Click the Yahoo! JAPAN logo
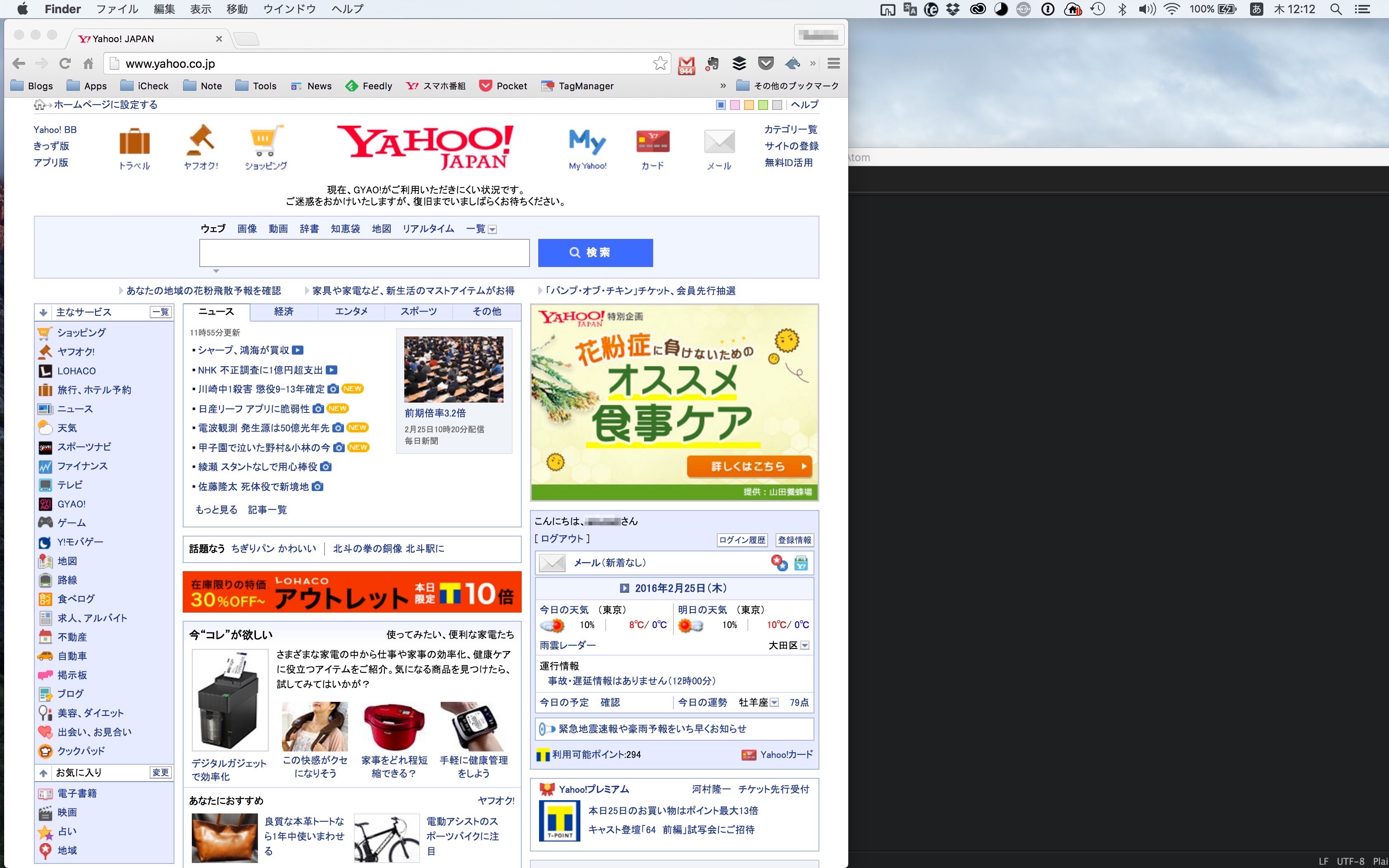The width and height of the screenshot is (1389, 868). pos(425,148)
